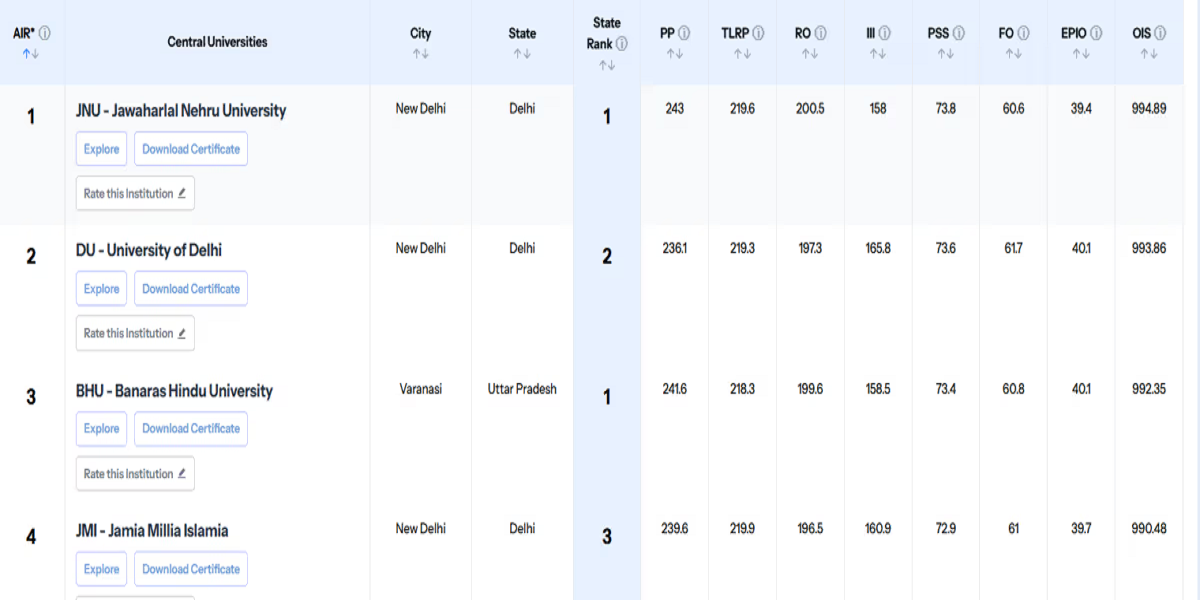Click the III column header label
The image size is (1200, 600).
tap(871, 33)
